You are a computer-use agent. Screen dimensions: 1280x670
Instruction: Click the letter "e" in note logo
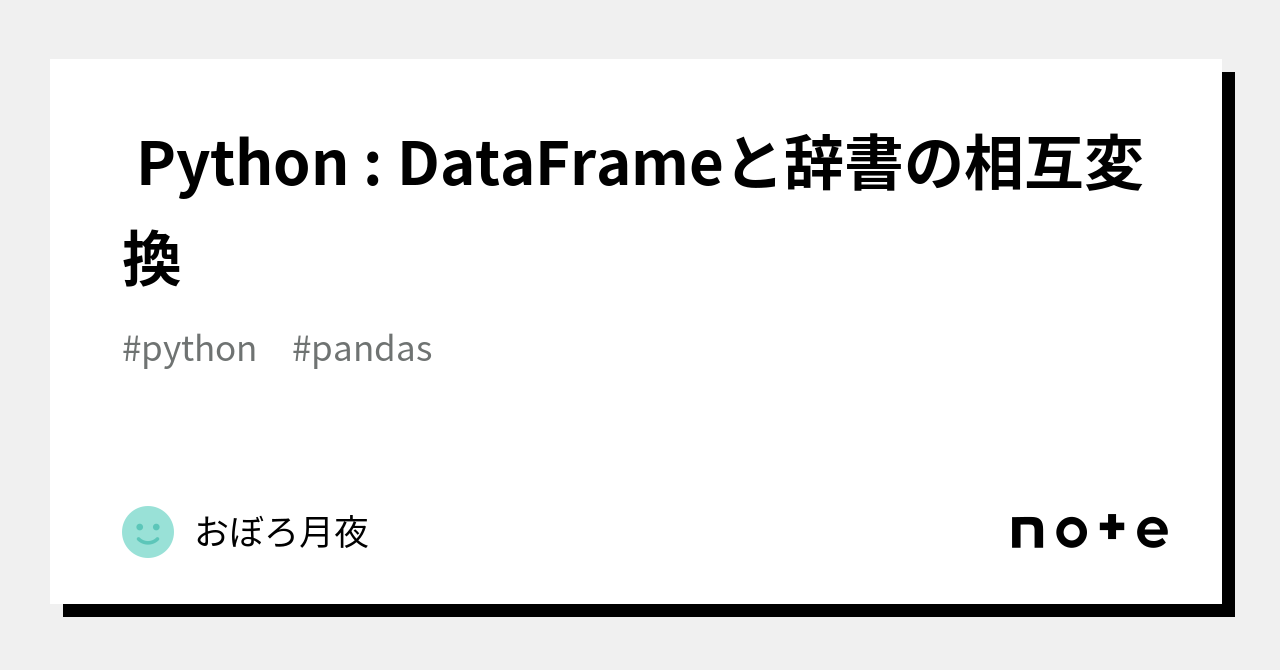click(x=1152, y=532)
